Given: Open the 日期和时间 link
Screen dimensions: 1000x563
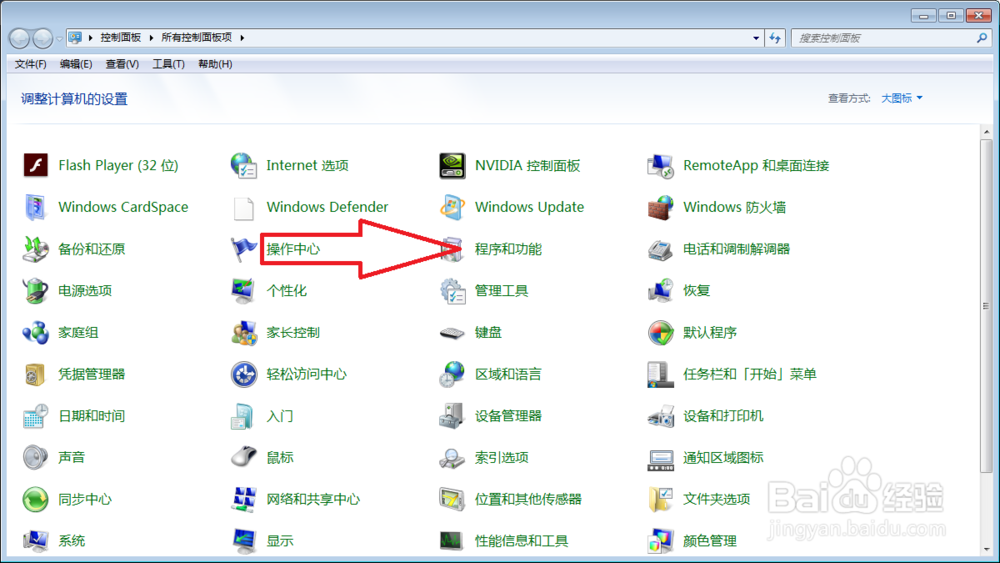Looking at the screenshot, I should [x=92, y=416].
